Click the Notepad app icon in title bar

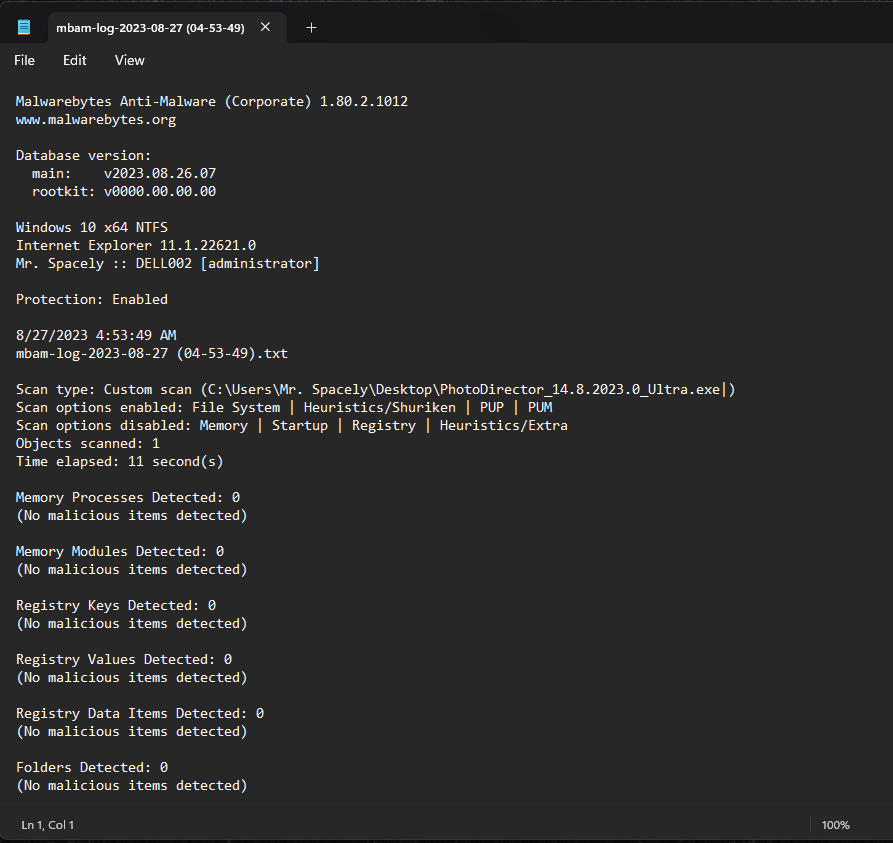pos(24,27)
